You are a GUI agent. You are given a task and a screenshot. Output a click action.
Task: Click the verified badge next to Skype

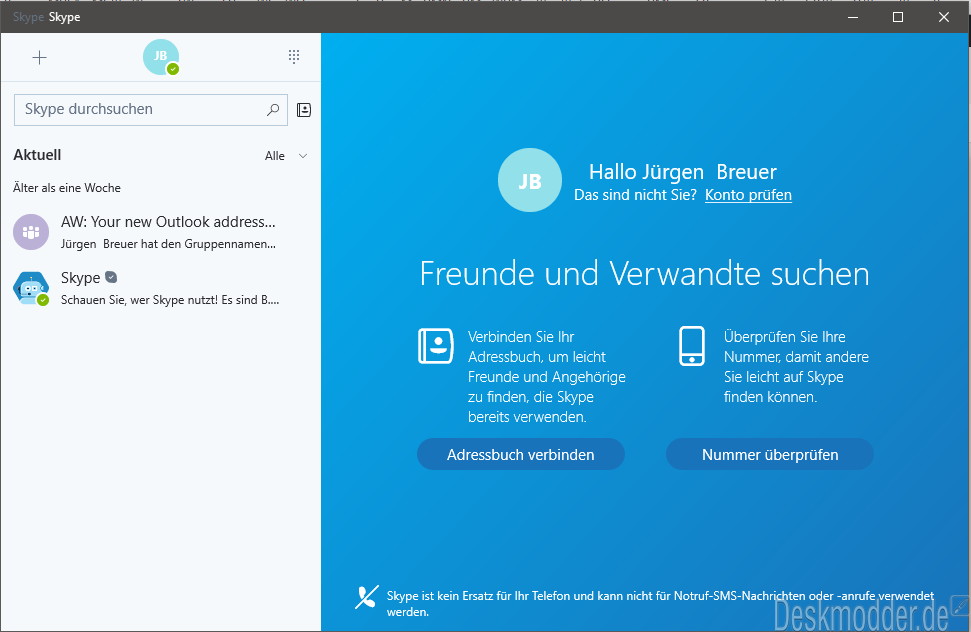pyautogui.click(x=111, y=277)
